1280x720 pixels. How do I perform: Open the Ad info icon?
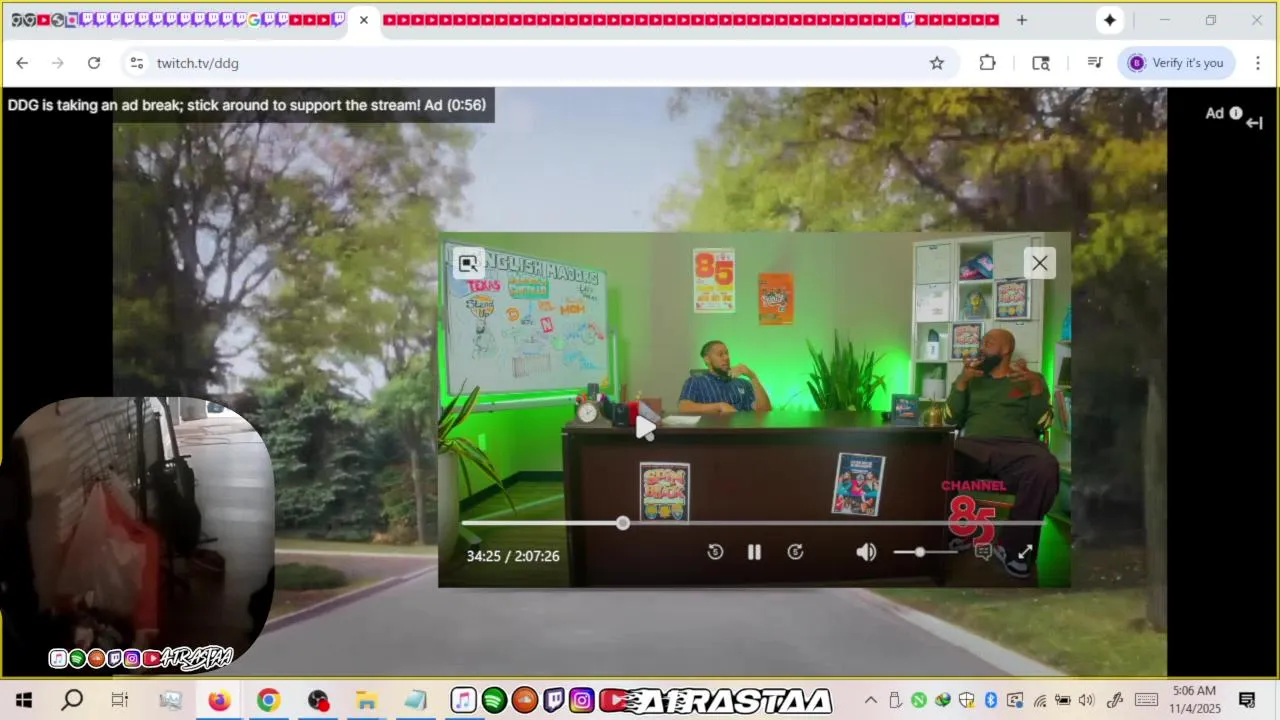click(1236, 113)
